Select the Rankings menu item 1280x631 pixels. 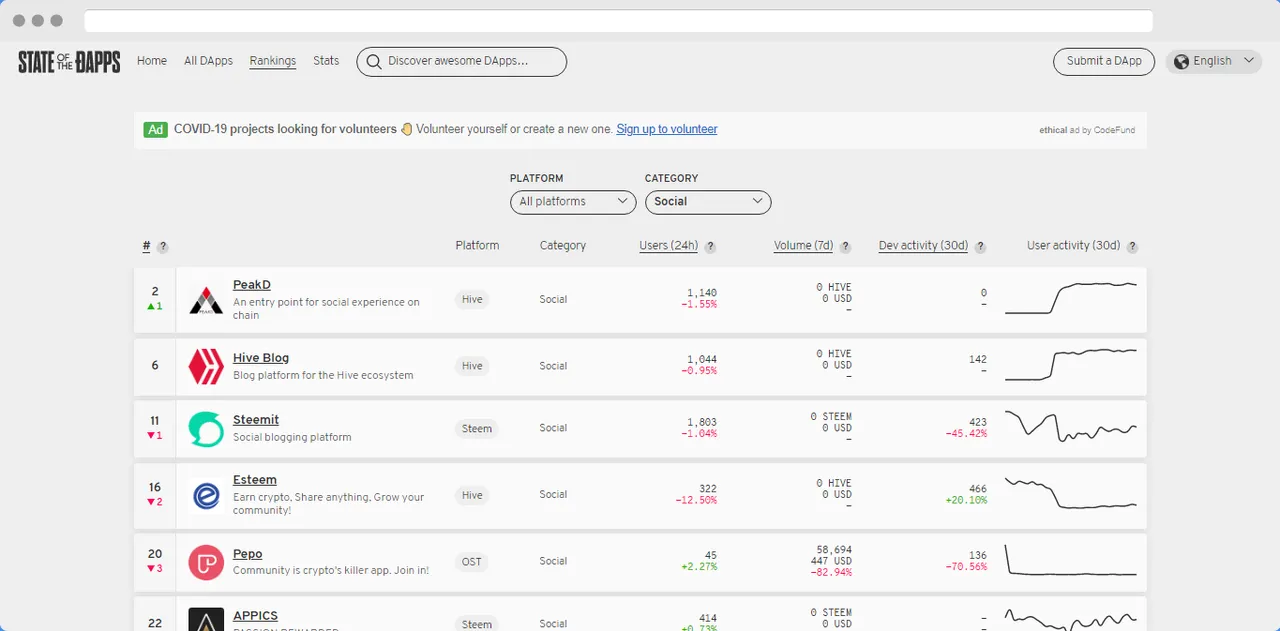click(273, 61)
